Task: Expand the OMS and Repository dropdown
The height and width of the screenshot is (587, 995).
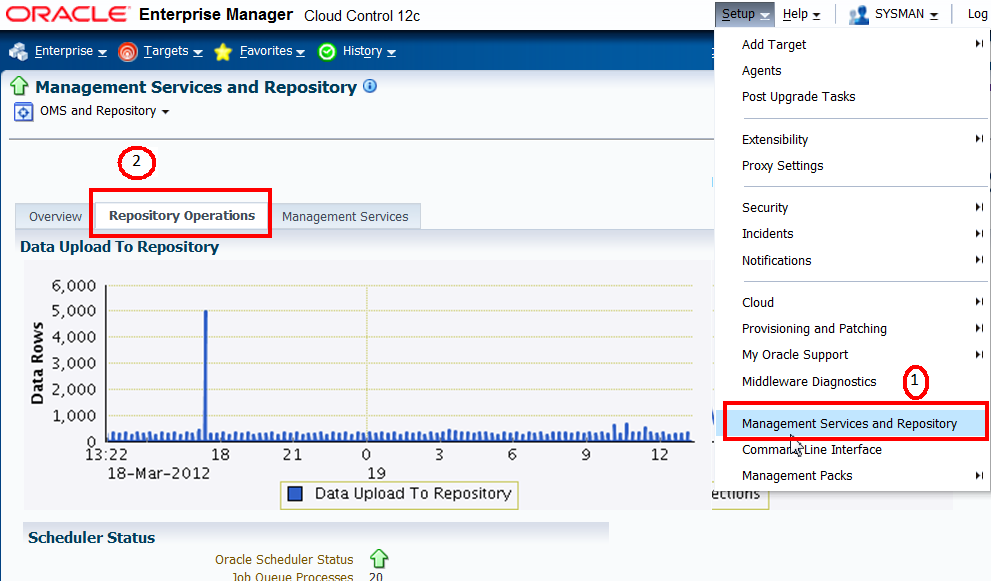Action: pyautogui.click(x=166, y=112)
